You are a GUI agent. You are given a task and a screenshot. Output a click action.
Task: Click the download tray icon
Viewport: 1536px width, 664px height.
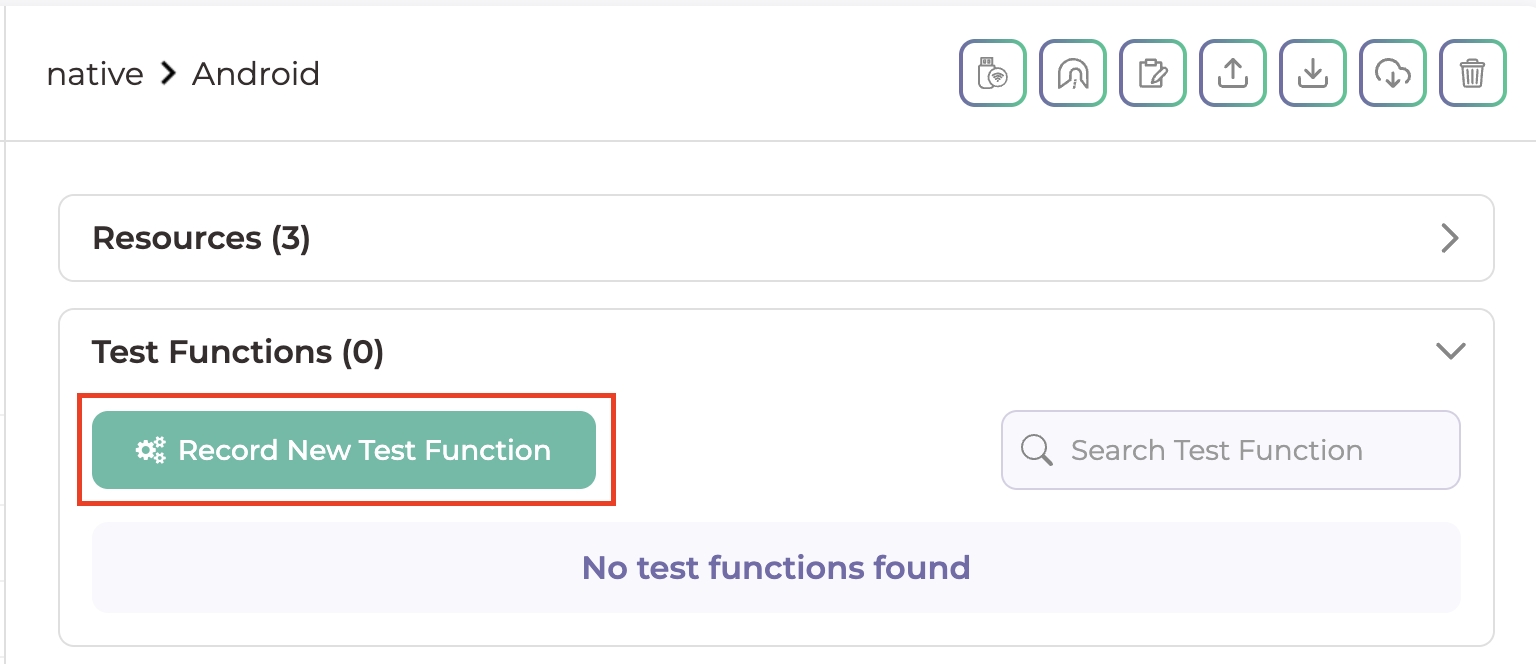pos(1312,73)
